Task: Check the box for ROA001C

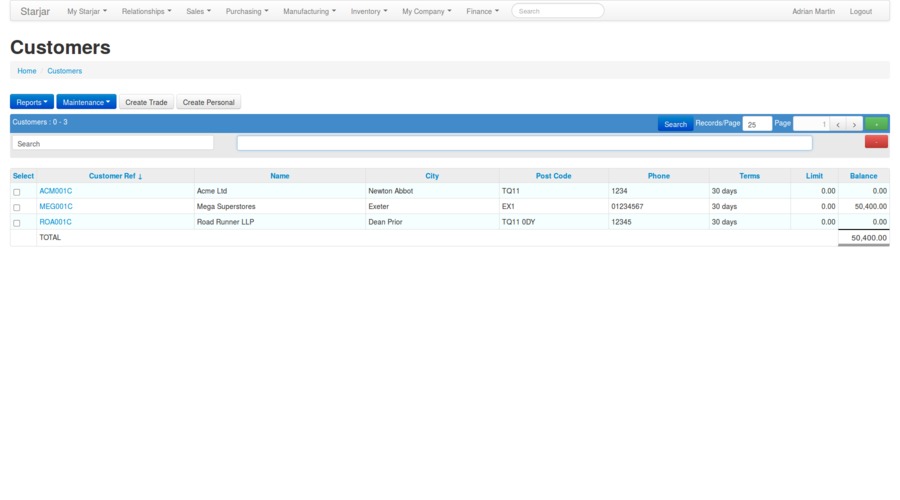Action: 16,223
